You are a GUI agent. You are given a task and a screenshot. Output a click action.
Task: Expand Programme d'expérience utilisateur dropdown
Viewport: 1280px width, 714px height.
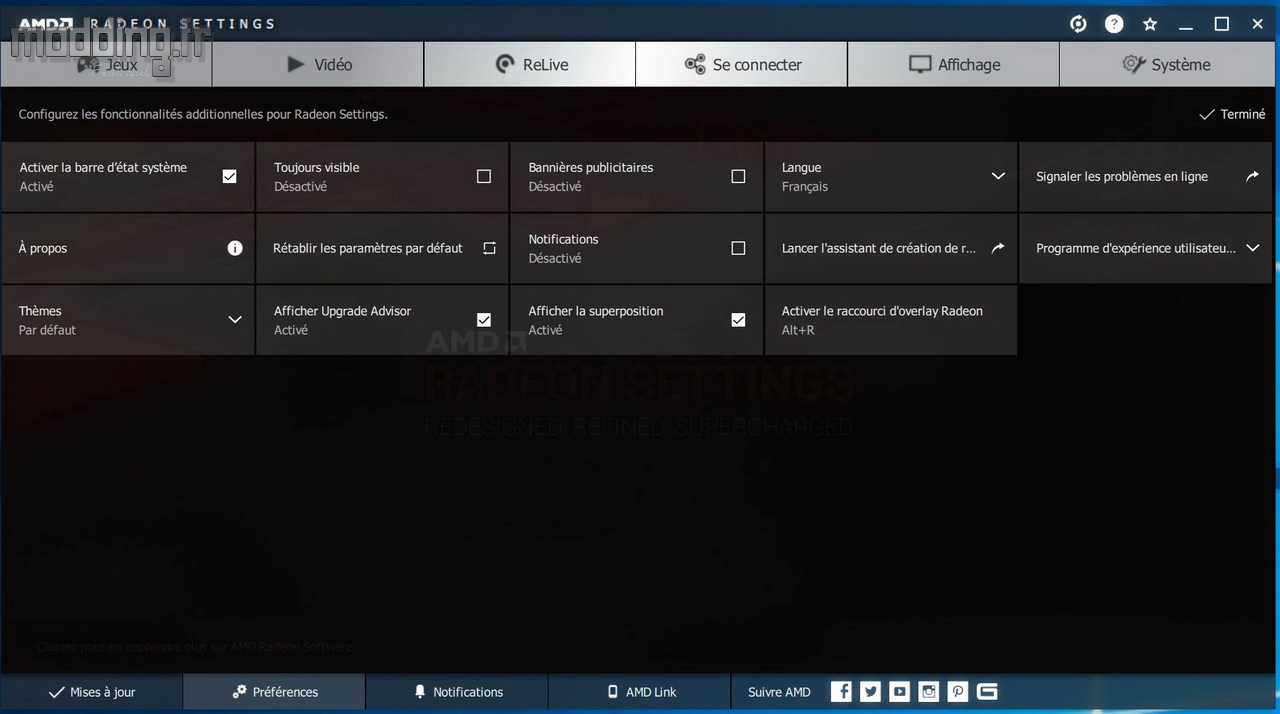[1252, 248]
